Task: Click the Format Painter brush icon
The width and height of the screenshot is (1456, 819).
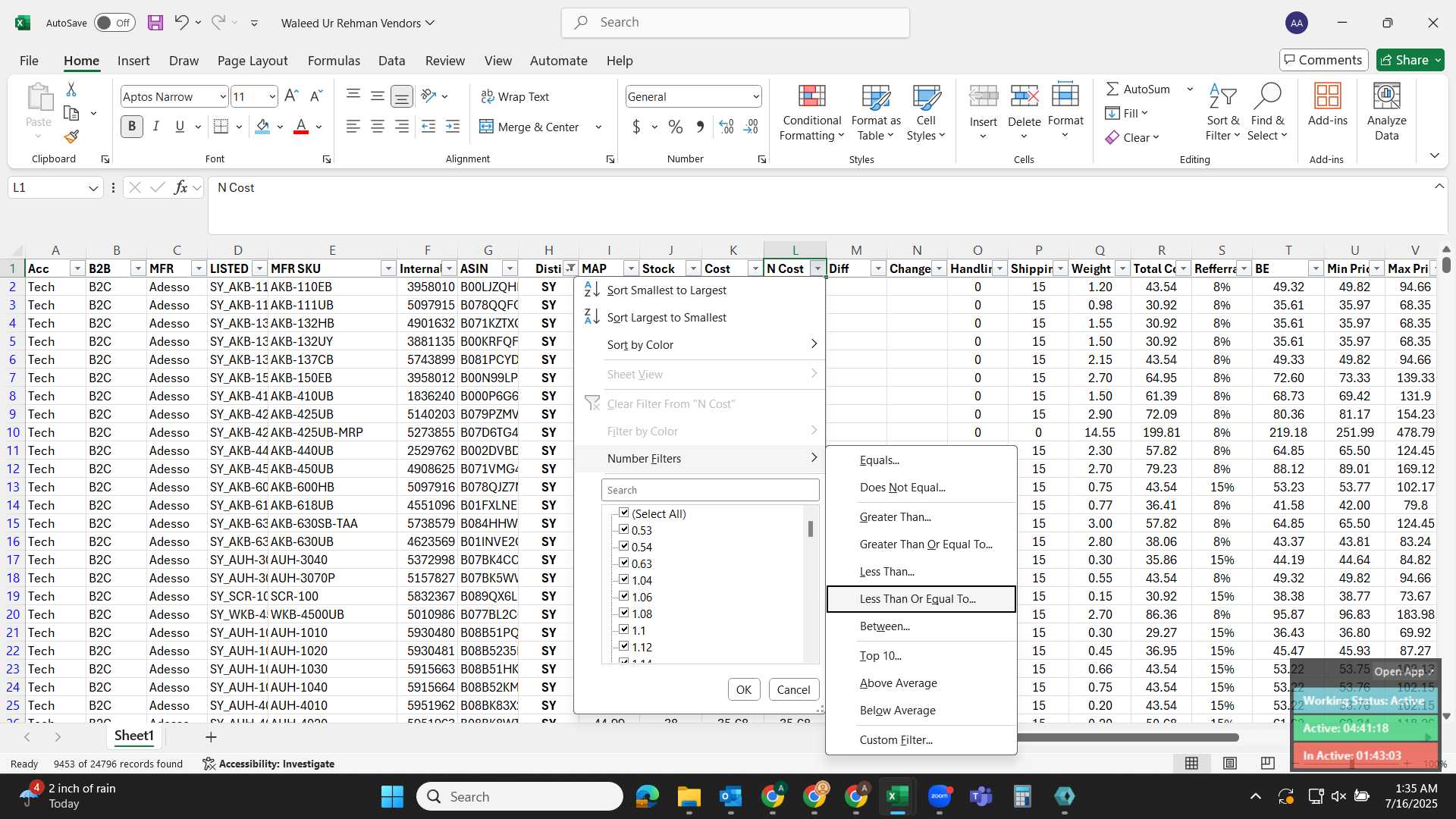Action: pyautogui.click(x=71, y=137)
